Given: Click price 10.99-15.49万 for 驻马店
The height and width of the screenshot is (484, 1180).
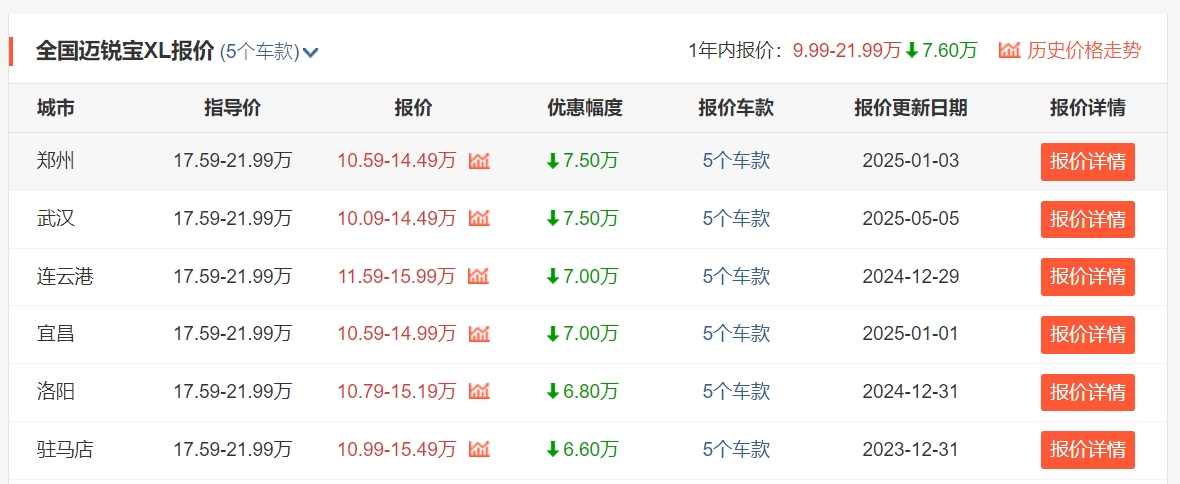Looking at the screenshot, I should 397,449.
